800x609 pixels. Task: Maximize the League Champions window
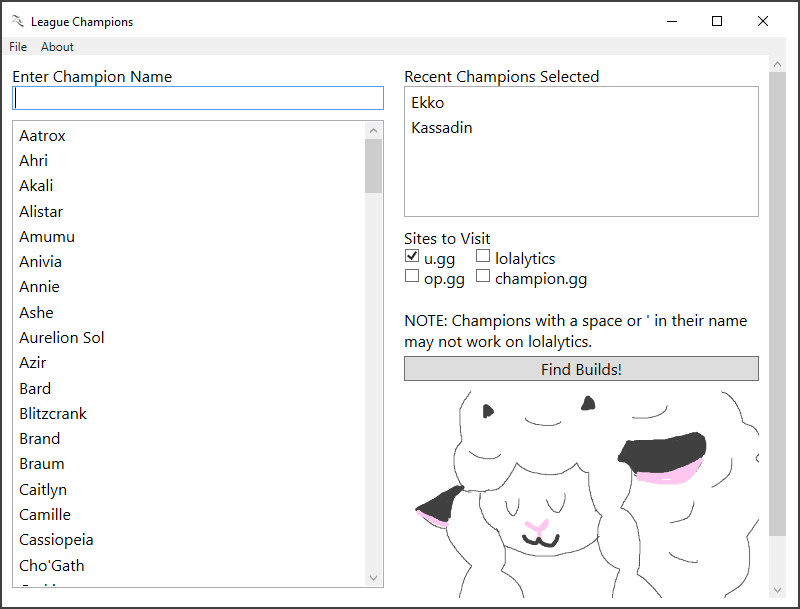pos(717,21)
